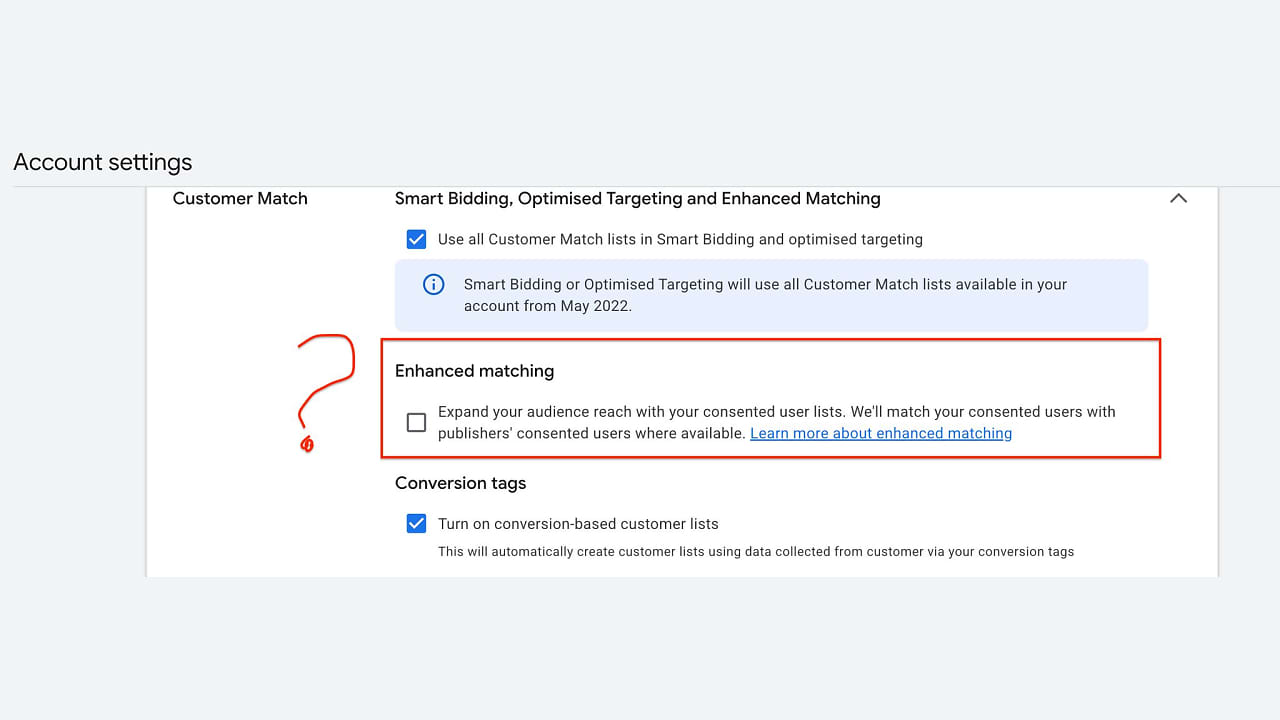Viewport: 1280px width, 720px height.
Task: Click the 'Expand your audience reach' description
Action: (x=776, y=422)
